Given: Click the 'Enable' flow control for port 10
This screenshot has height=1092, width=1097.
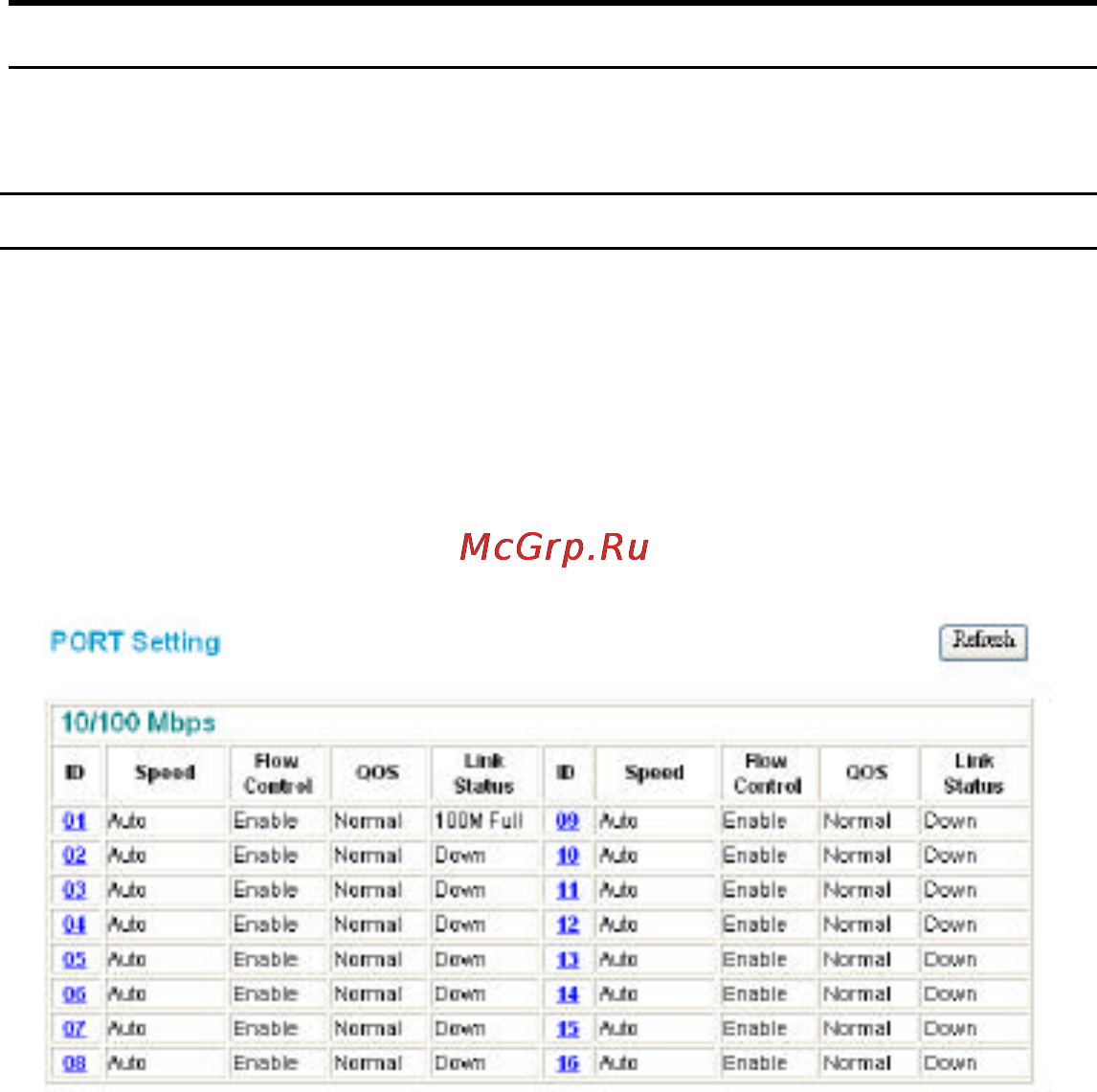Looking at the screenshot, I should point(755,855).
